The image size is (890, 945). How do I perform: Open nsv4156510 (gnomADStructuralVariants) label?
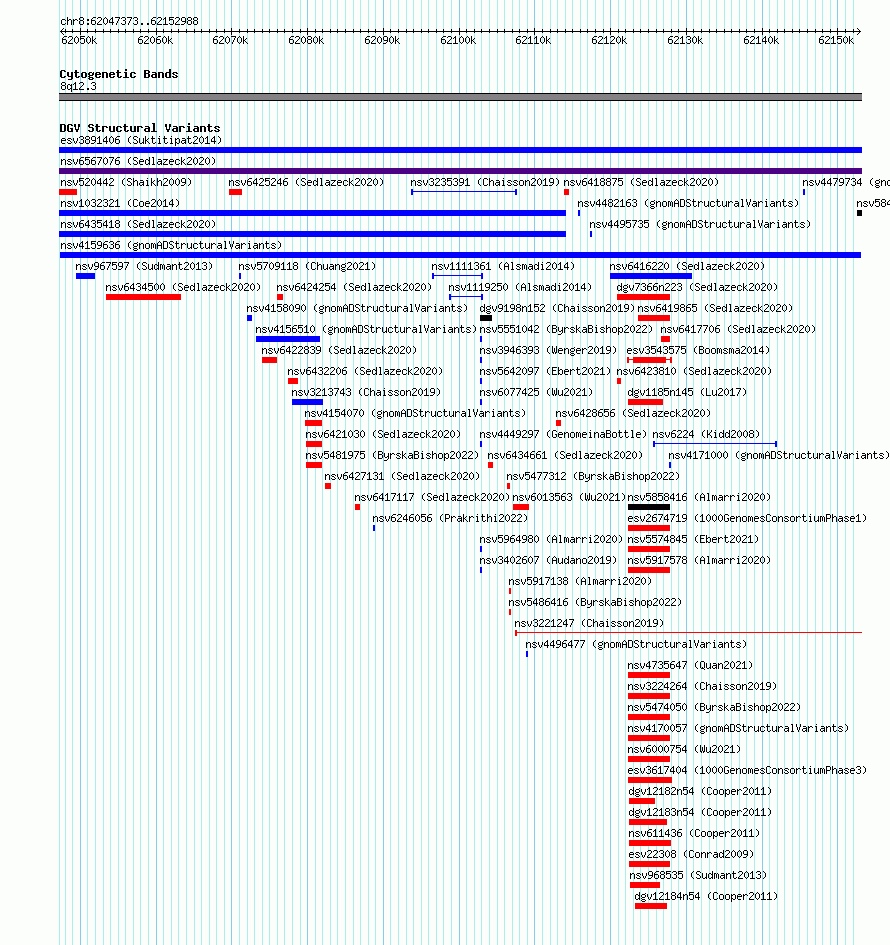(x=366, y=330)
